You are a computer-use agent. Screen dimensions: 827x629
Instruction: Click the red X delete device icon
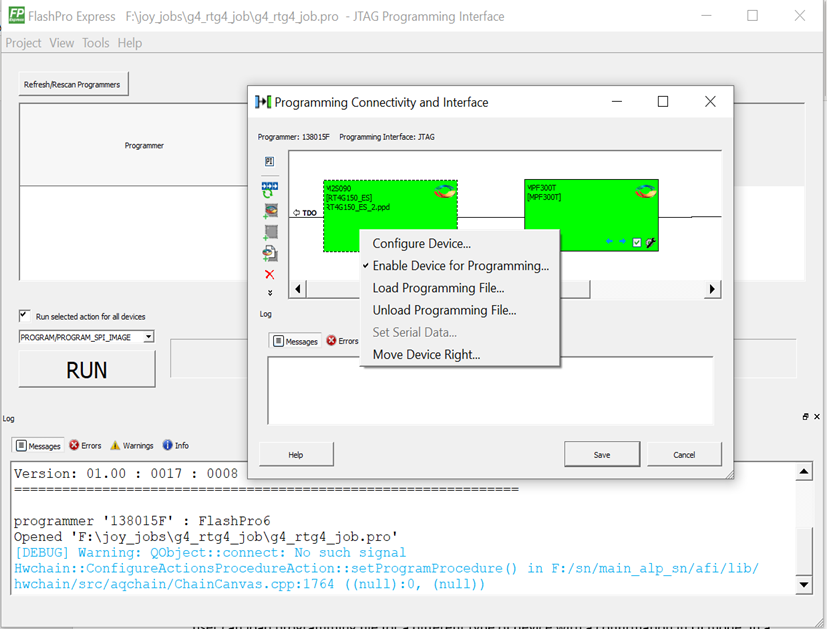(270, 274)
